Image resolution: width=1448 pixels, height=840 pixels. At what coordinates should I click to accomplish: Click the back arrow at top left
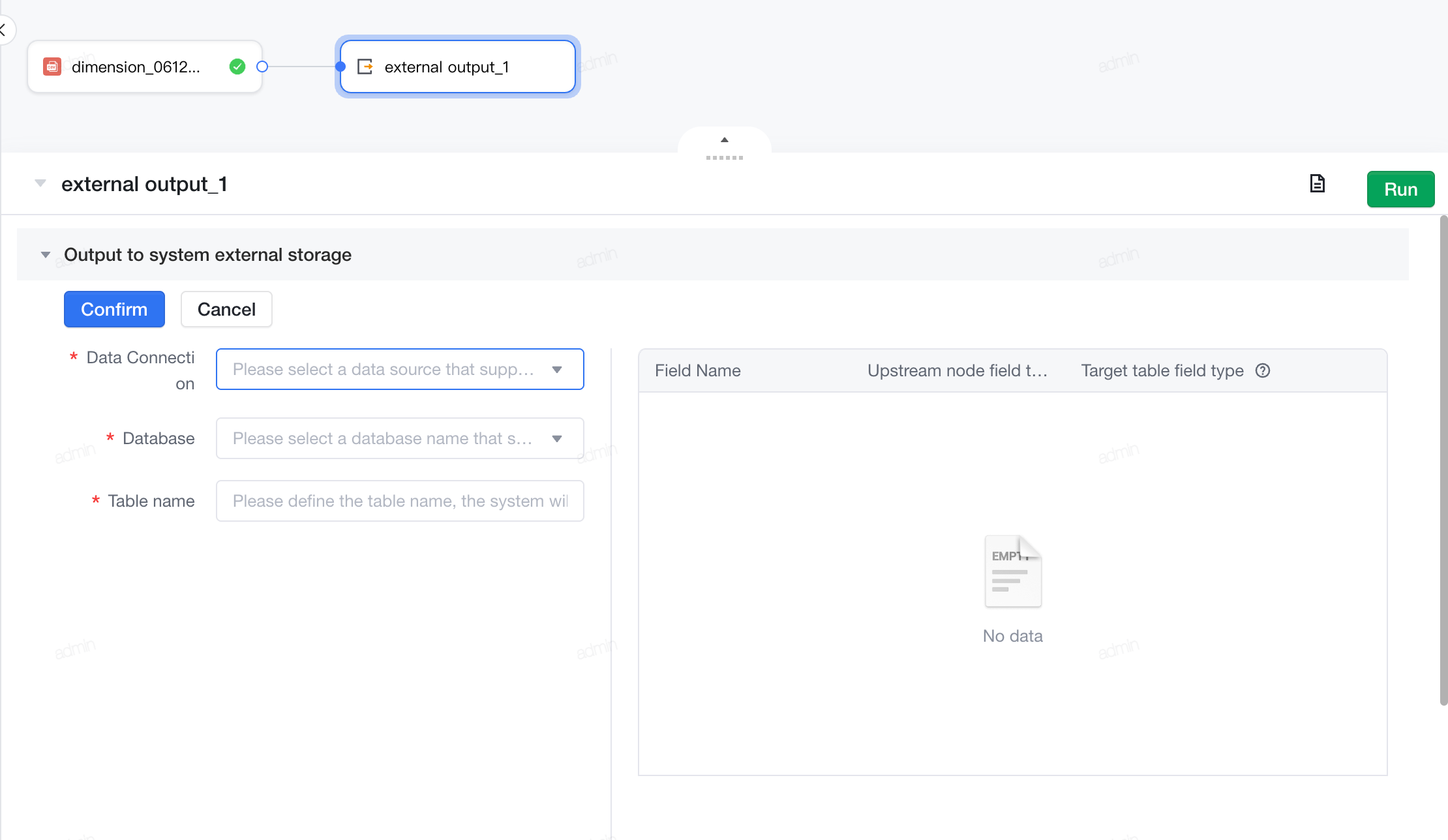4,29
